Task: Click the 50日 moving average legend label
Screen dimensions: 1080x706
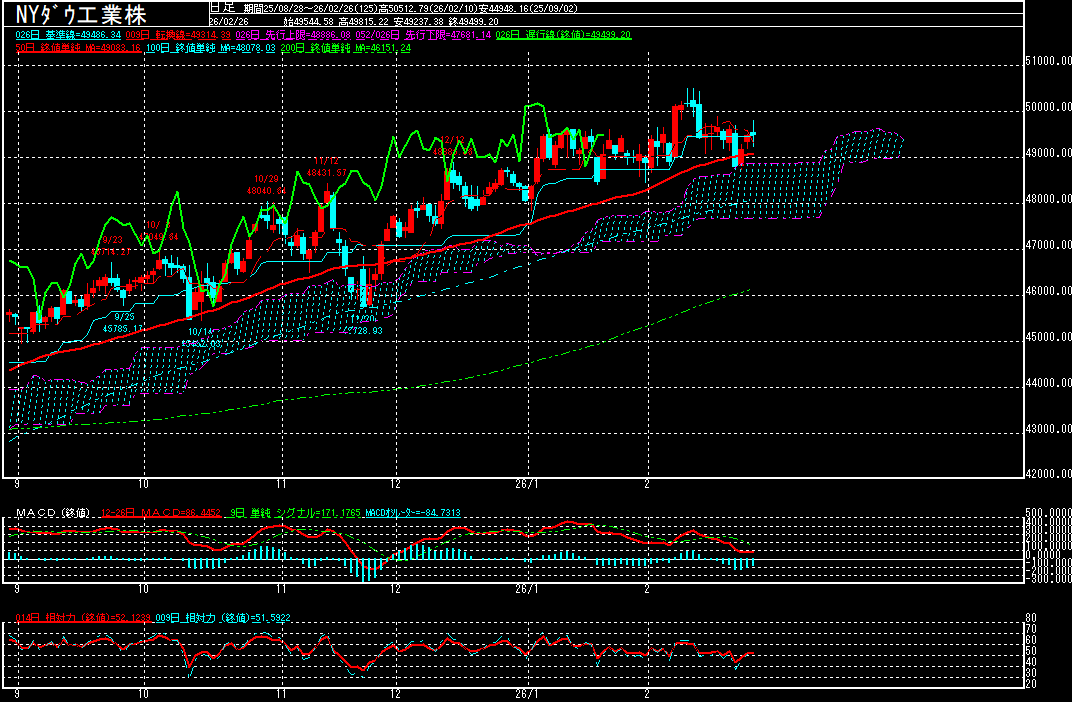Action: coord(75,47)
